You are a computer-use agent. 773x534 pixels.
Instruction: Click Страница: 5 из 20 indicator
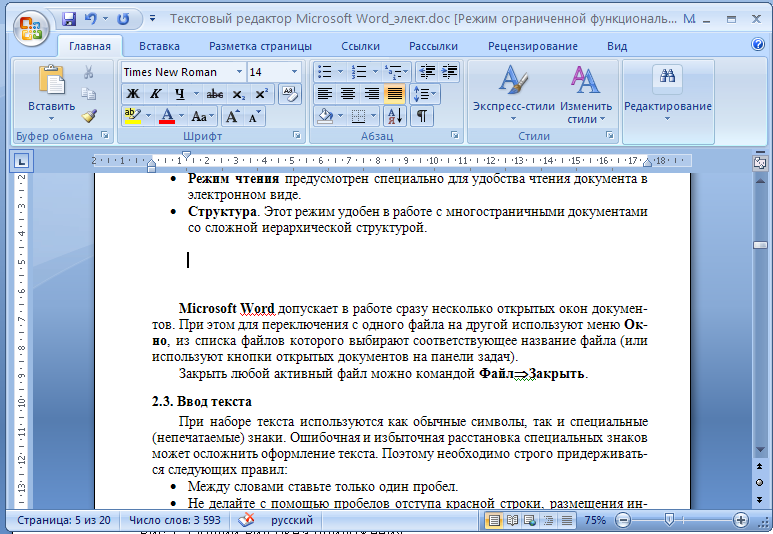[64, 520]
